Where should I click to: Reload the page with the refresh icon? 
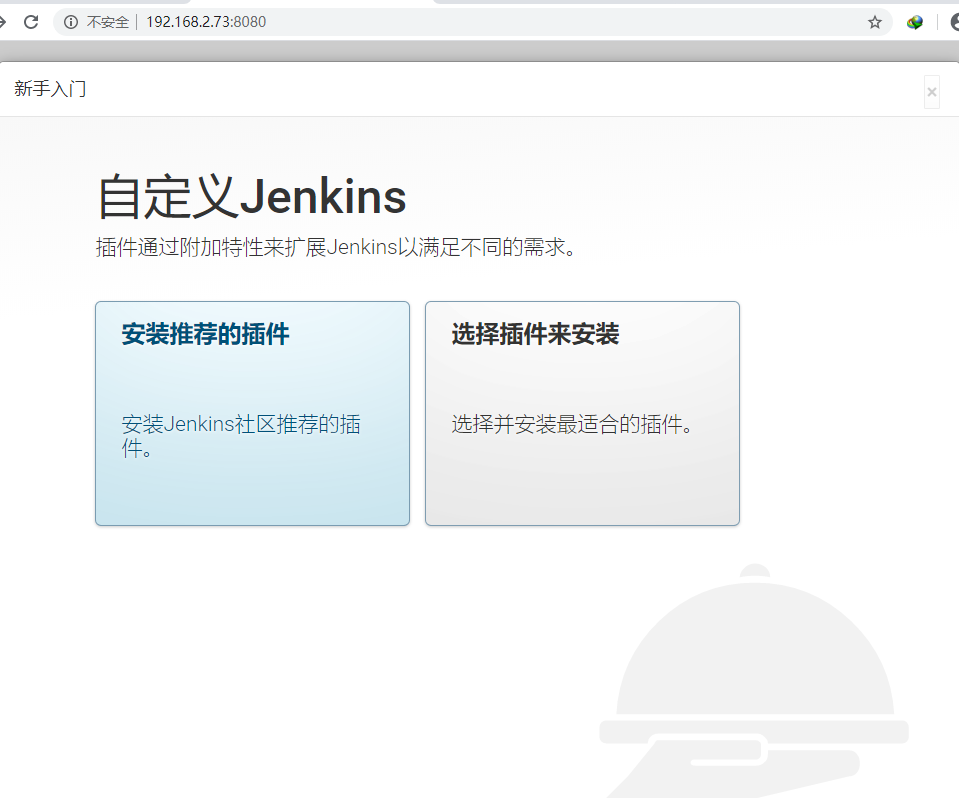(x=31, y=22)
